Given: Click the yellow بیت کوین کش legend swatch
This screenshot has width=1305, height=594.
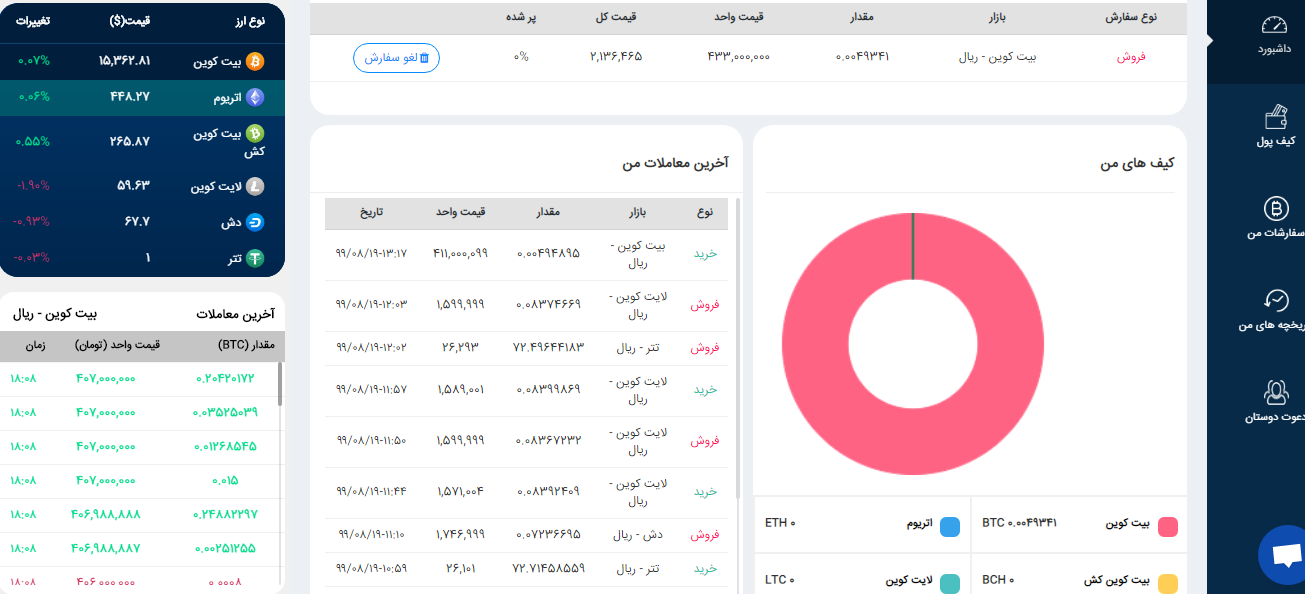Looking at the screenshot, I should pos(1167,583).
